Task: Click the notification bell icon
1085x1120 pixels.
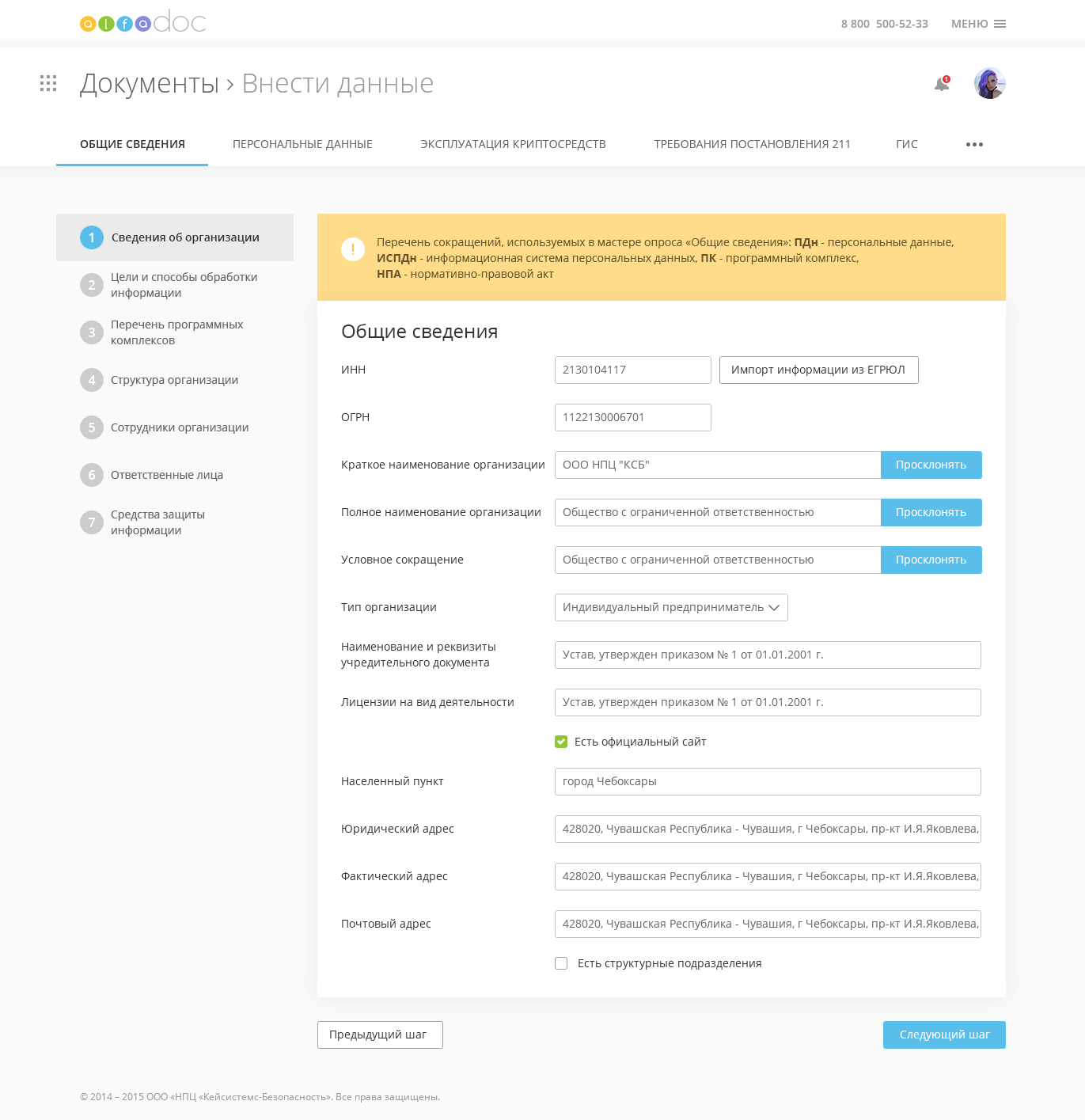Action: pyautogui.click(x=942, y=84)
